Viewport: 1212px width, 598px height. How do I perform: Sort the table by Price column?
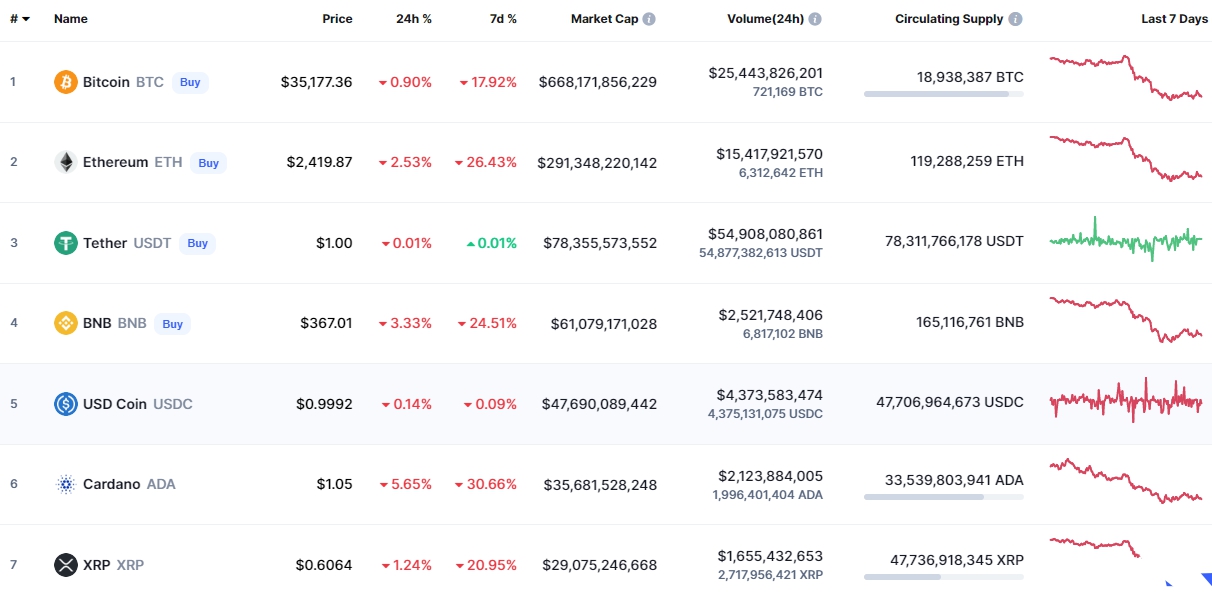[337, 19]
